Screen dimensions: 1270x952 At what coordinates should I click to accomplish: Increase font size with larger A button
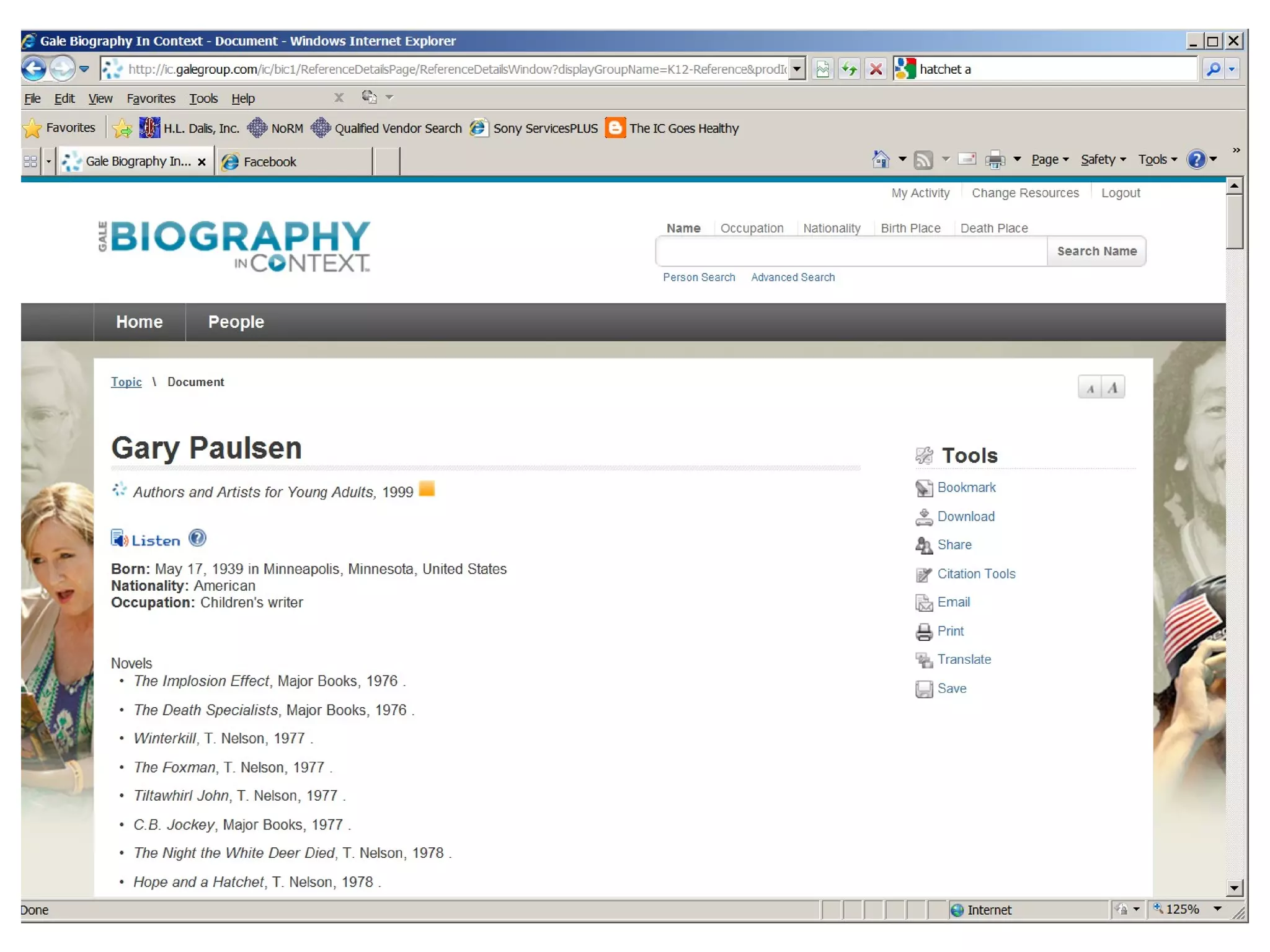pyautogui.click(x=1113, y=388)
